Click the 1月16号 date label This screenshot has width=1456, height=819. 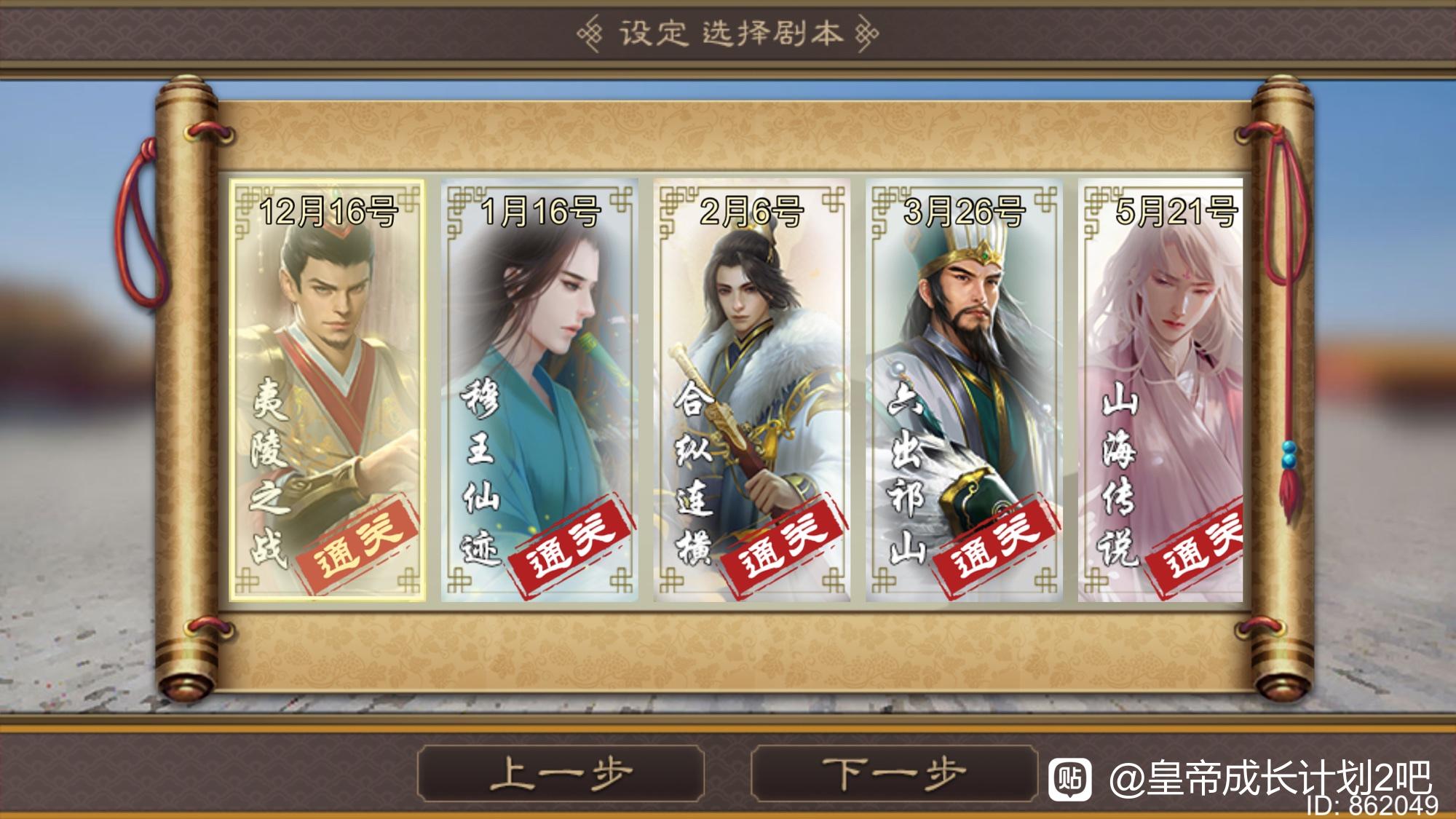pyautogui.click(x=540, y=212)
